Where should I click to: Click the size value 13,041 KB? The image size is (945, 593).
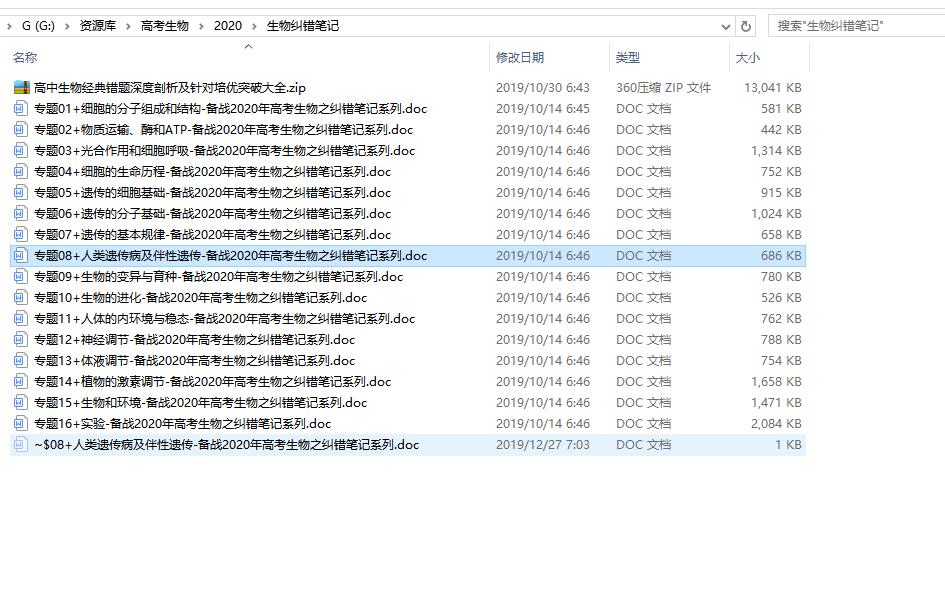(773, 87)
